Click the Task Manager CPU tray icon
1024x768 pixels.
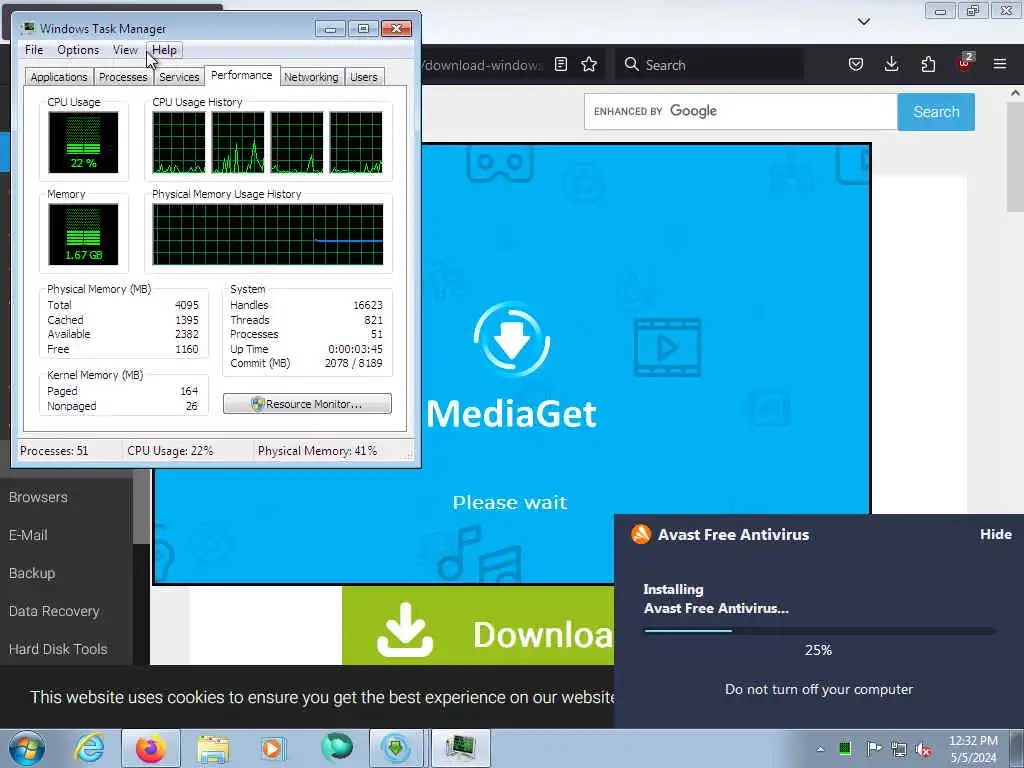tap(845, 748)
